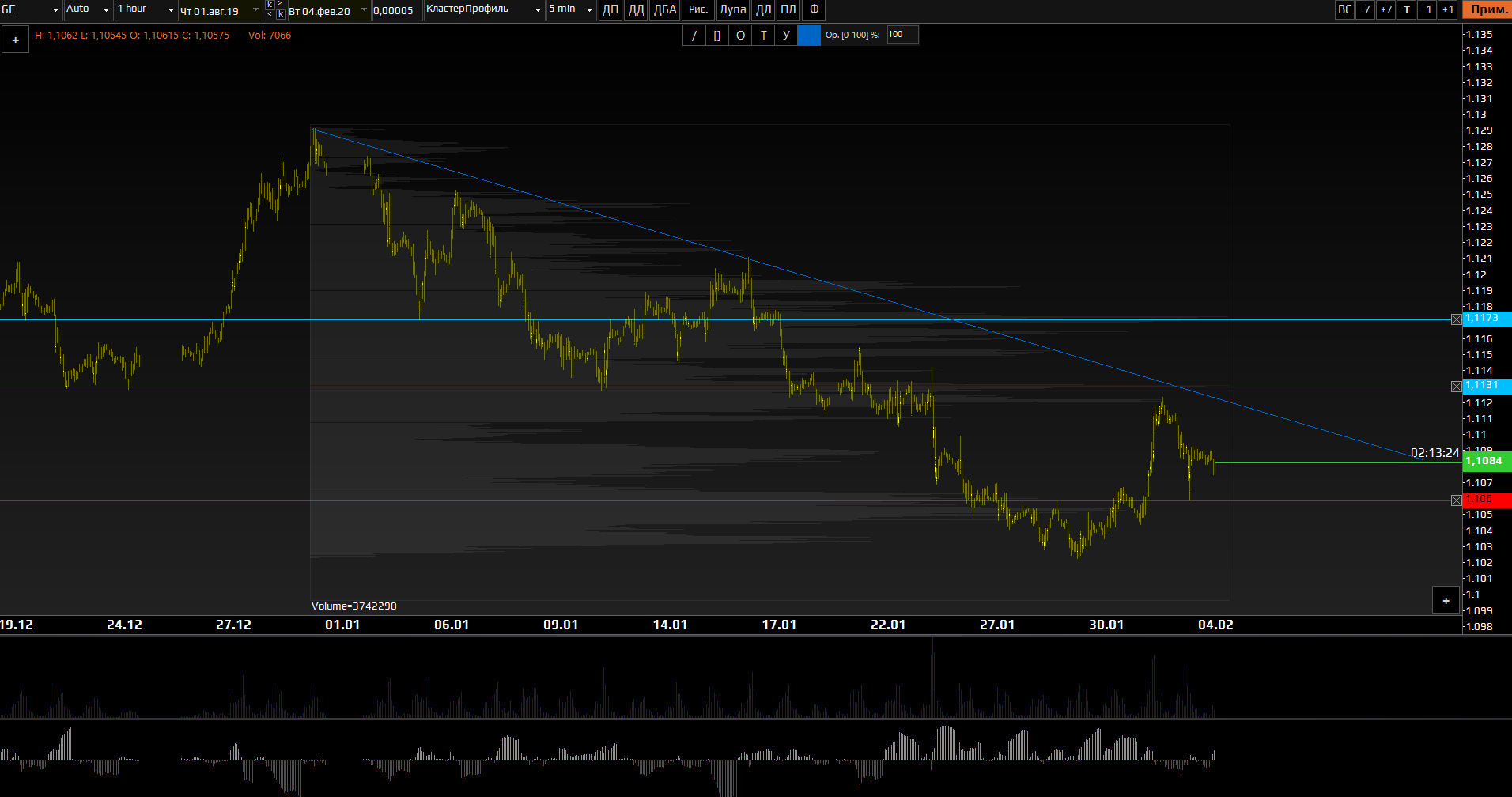Toggle the ДБА display mode

coord(665,10)
